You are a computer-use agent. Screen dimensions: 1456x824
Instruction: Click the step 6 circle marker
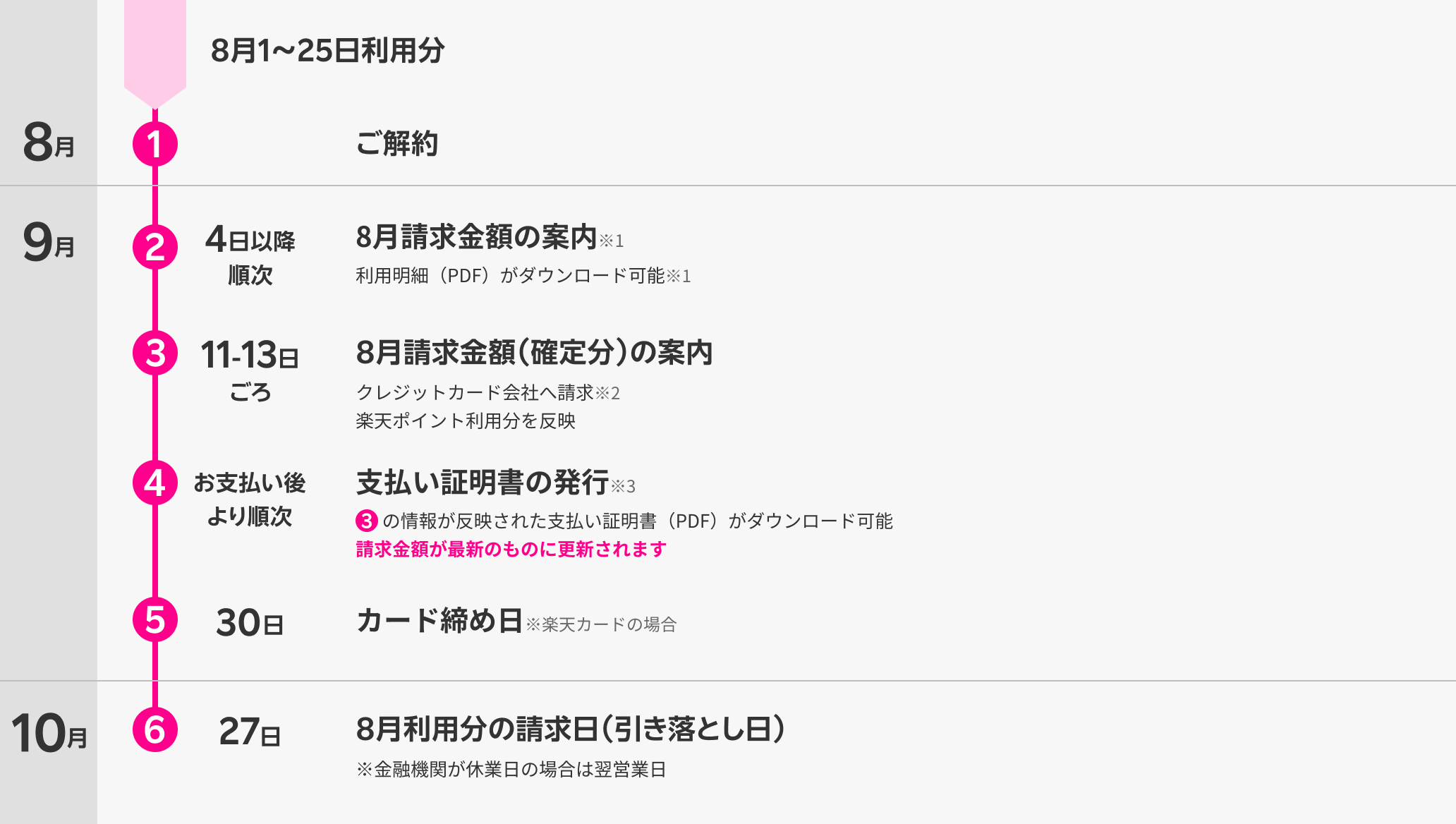click(155, 729)
